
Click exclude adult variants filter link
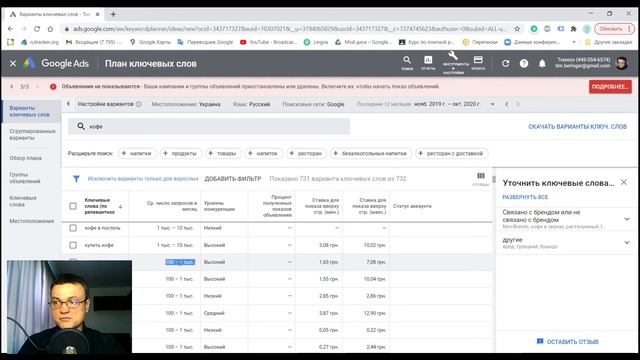point(143,179)
